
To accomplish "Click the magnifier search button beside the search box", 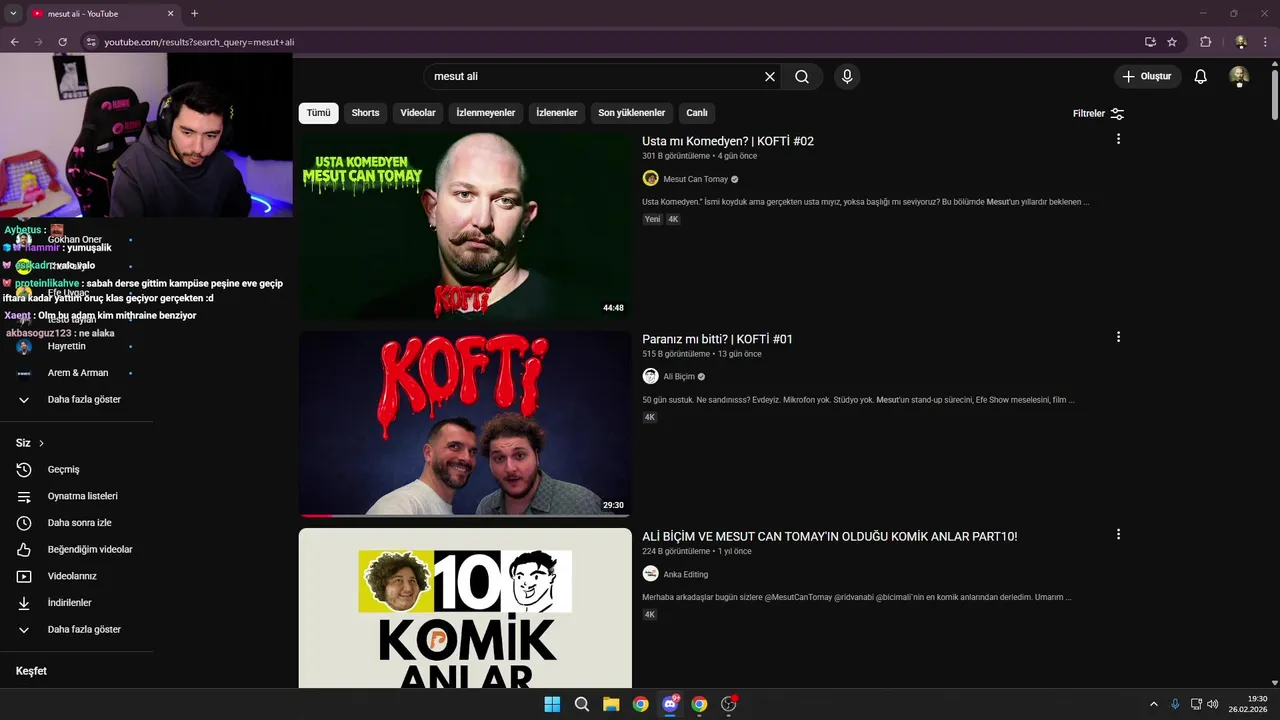I will tap(802, 77).
